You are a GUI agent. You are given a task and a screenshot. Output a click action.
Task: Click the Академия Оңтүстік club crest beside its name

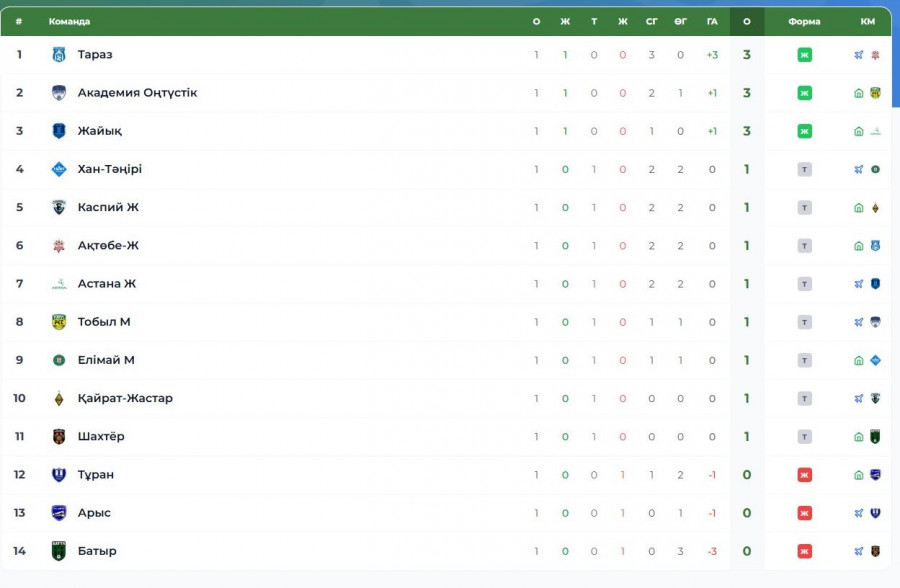click(x=58, y=93)
